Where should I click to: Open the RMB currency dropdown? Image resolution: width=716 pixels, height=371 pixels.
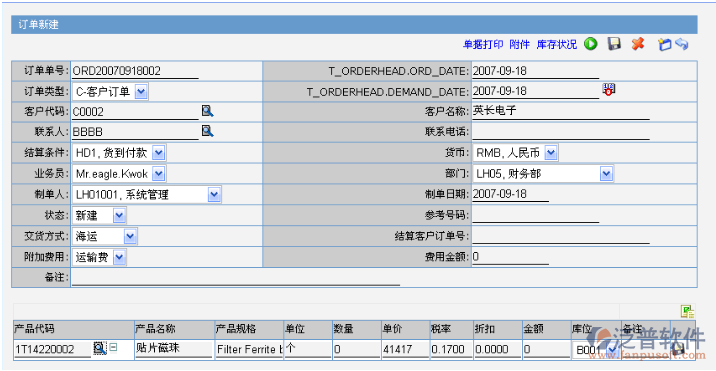click(551, 153)
